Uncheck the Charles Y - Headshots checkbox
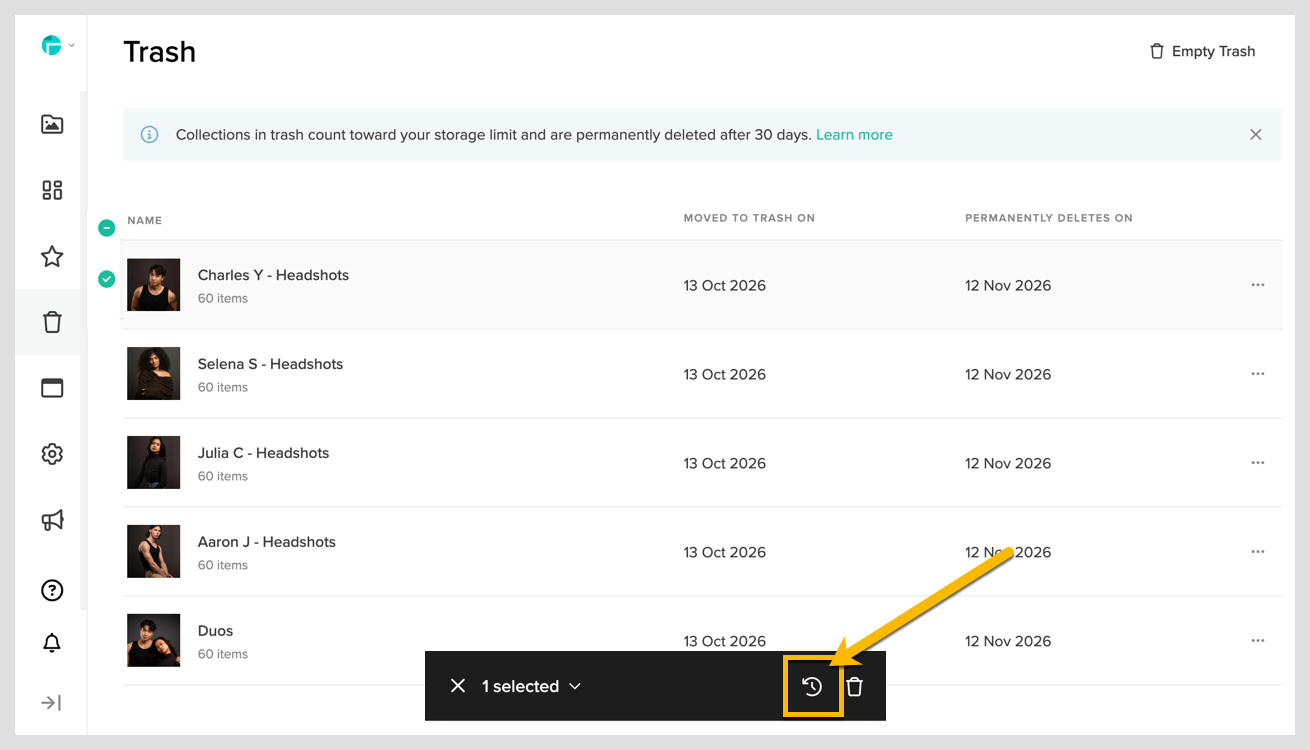The width and height of the screenshot is (1310, 750). click(x=107, y=279)
